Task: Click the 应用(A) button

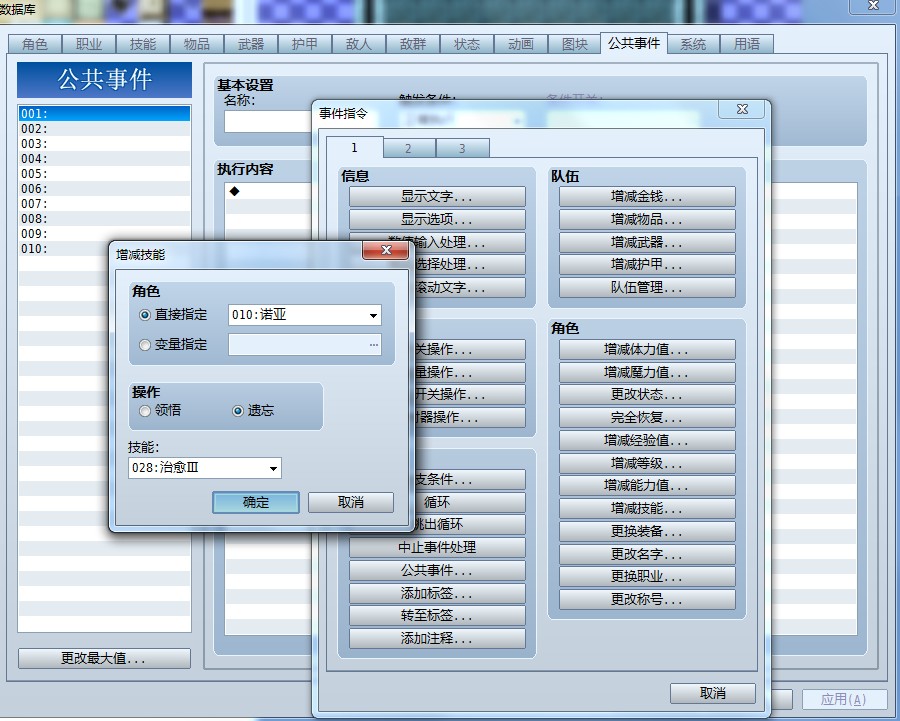Action: [843, 699]
